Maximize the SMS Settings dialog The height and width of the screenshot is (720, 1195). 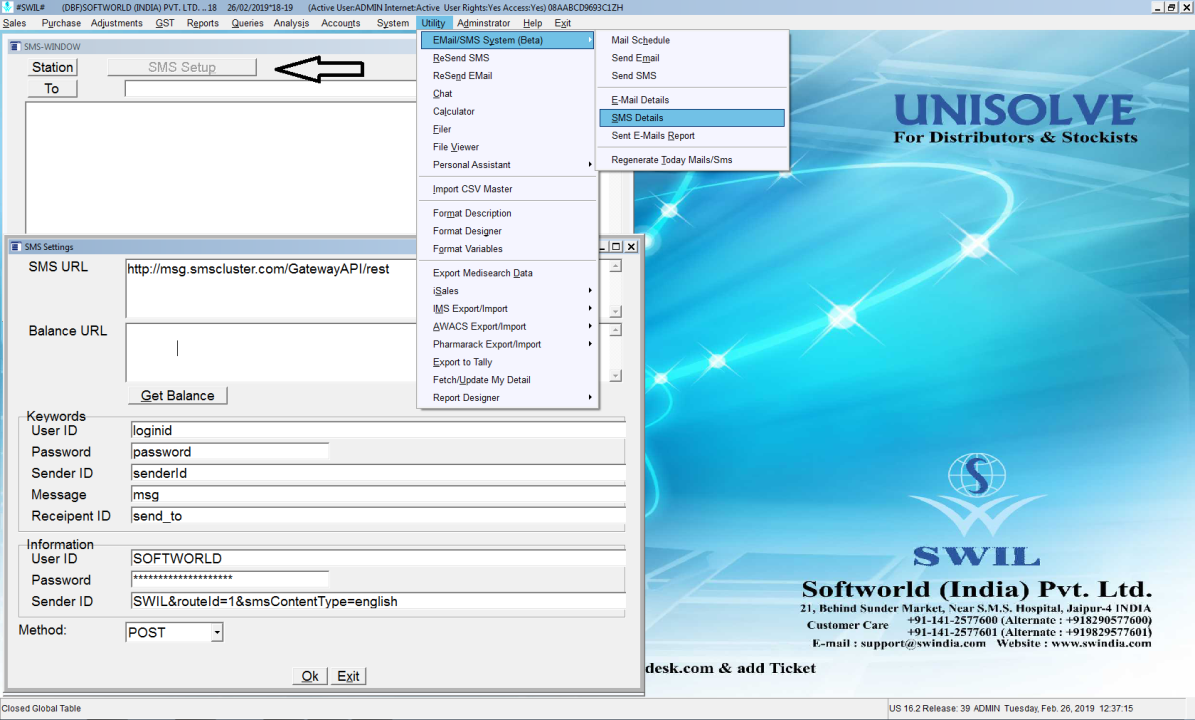(616, 247)
